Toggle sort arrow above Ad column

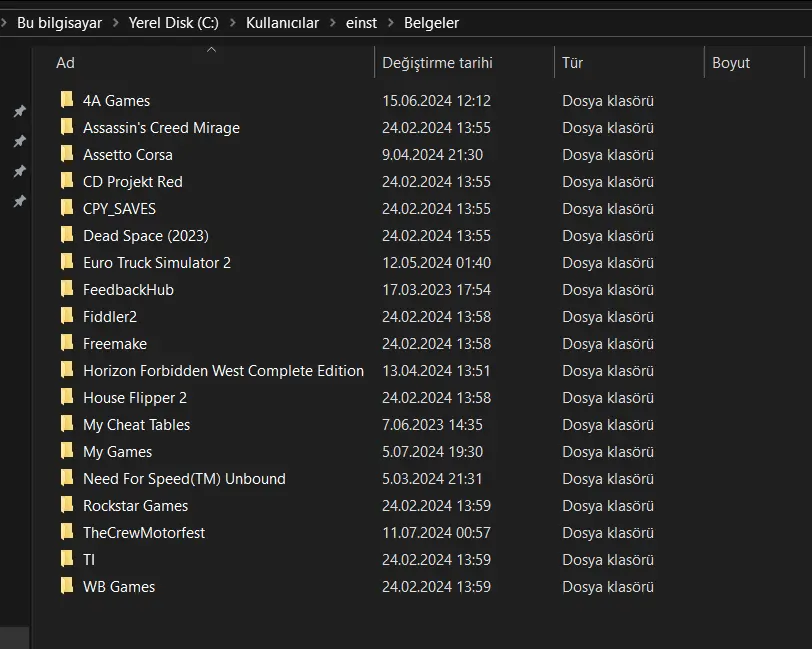click(211, 50)
